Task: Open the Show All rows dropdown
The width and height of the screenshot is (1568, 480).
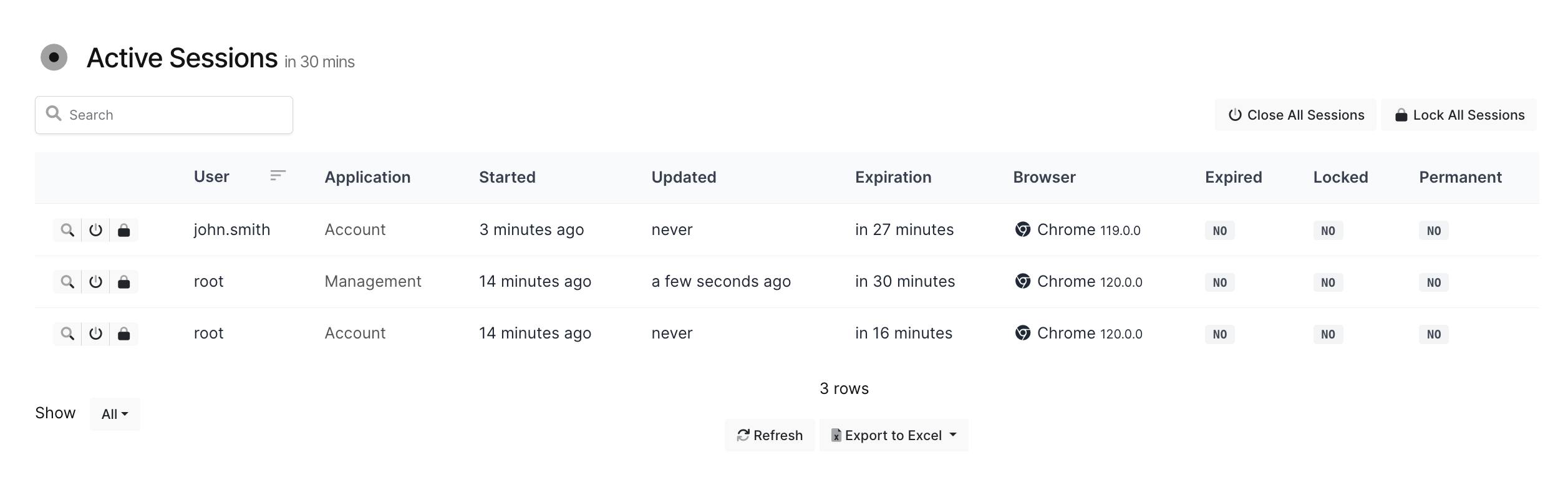Action: (x=115, y=414)
